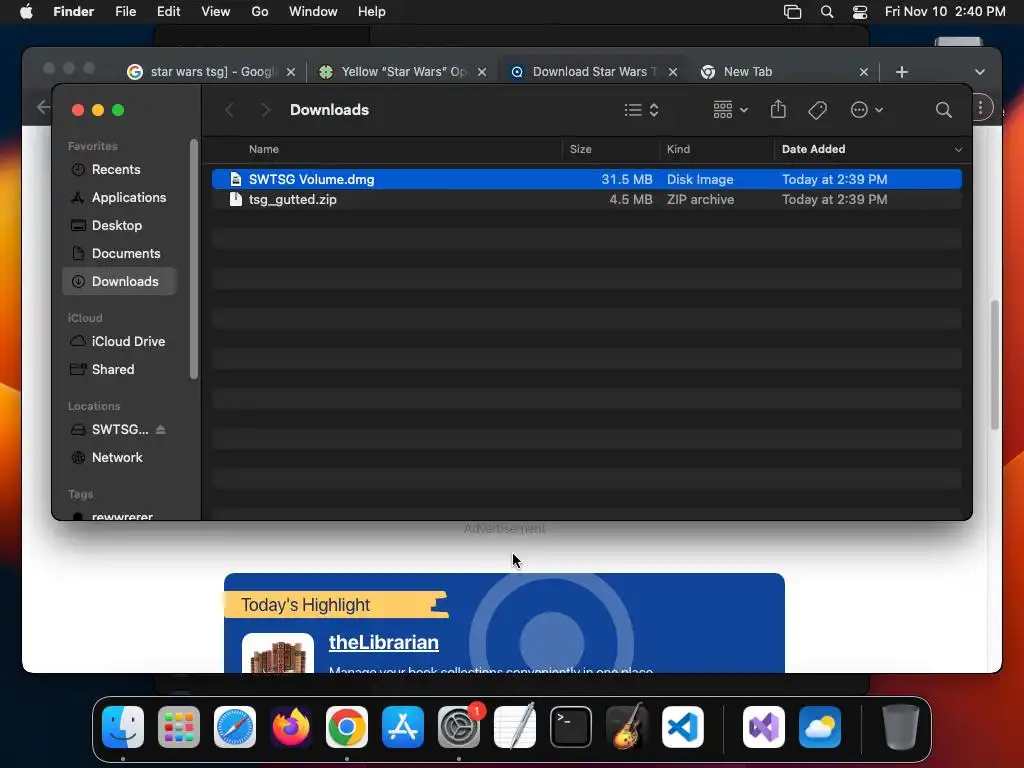Click the Edit Tags icon in Finder toolbar

point(818,110)
